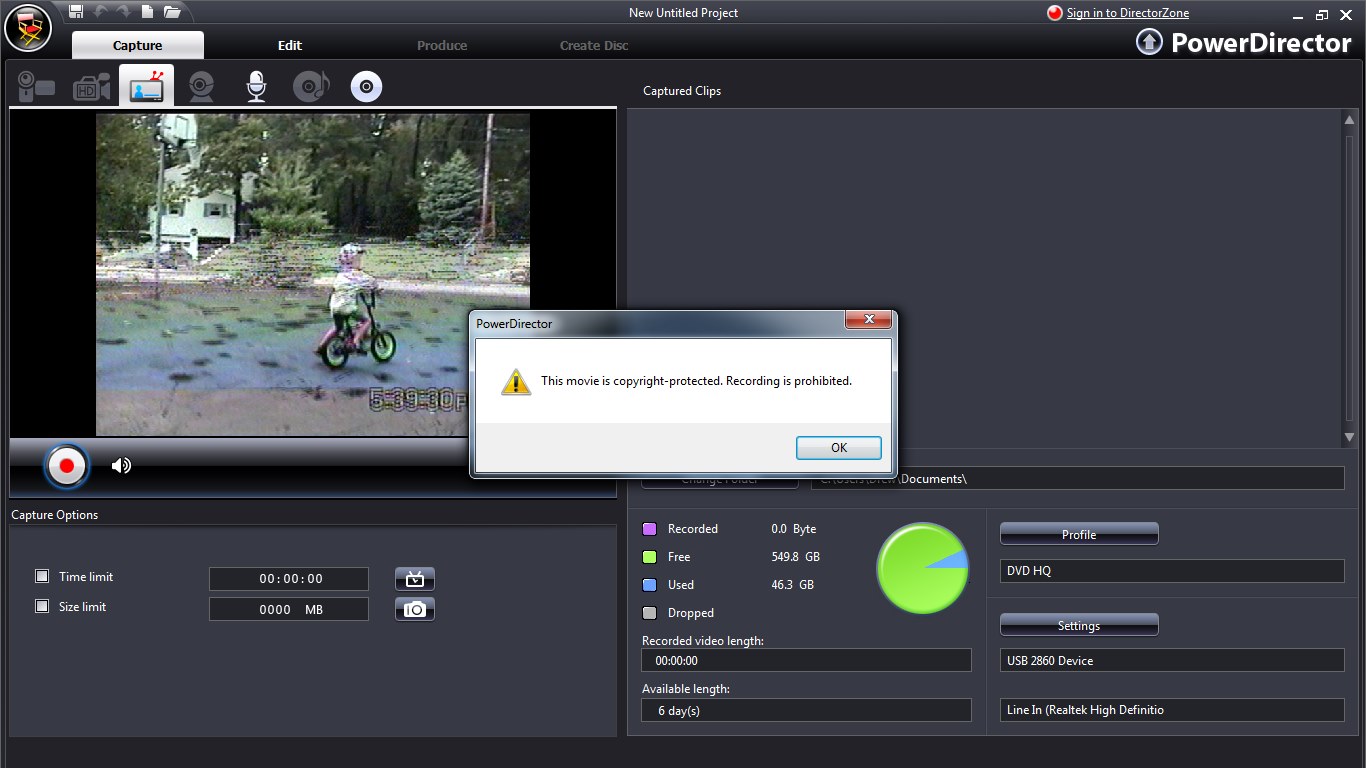This screenshot has height=768, width=1366.
Task: Click the purple Recorded color swatch
Action: [x=649, y=528]
